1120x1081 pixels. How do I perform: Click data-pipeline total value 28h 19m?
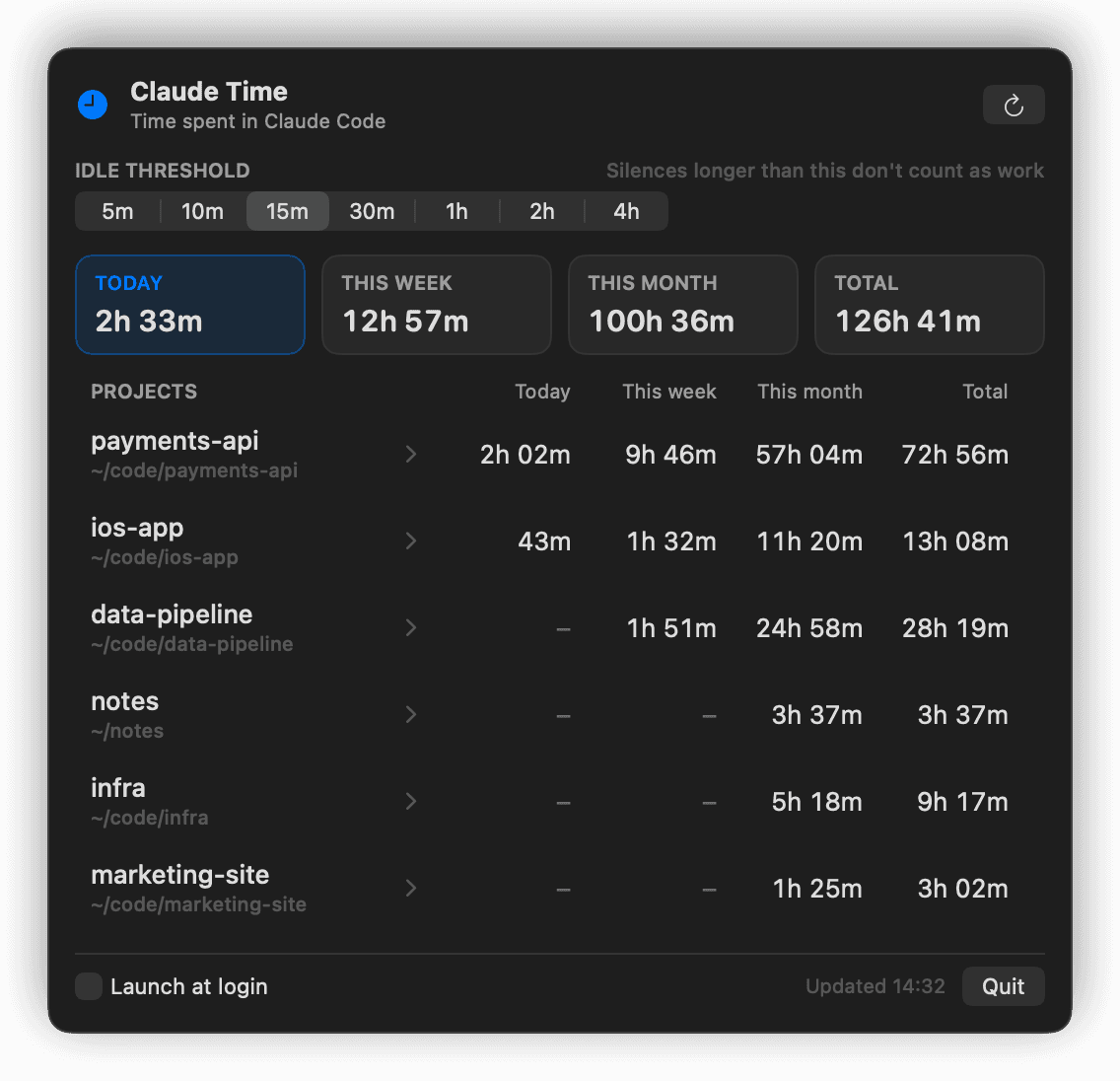[x=955, y=628]
